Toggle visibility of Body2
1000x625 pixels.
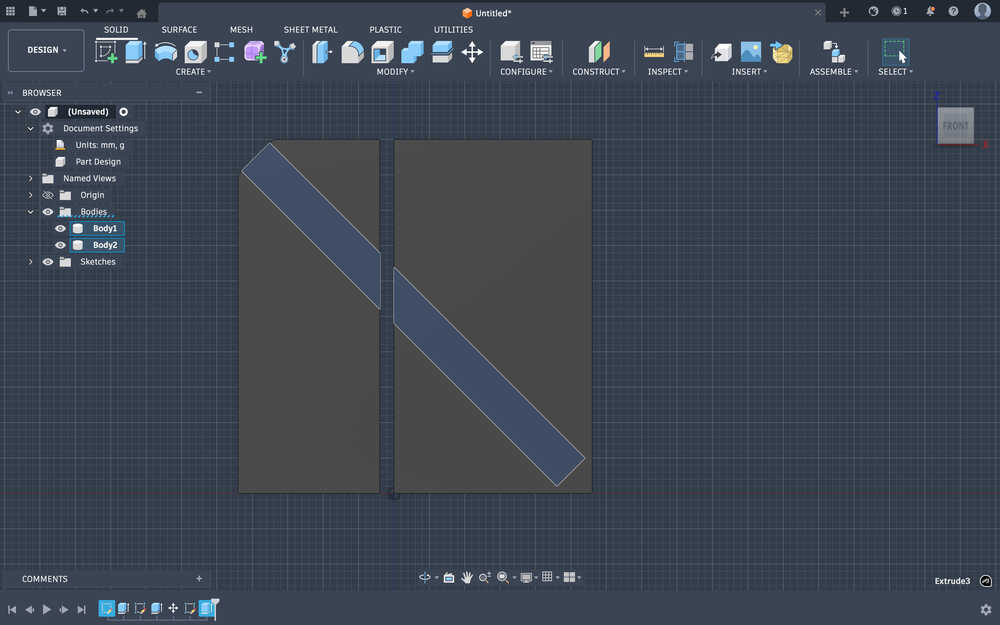click(60, 245)
